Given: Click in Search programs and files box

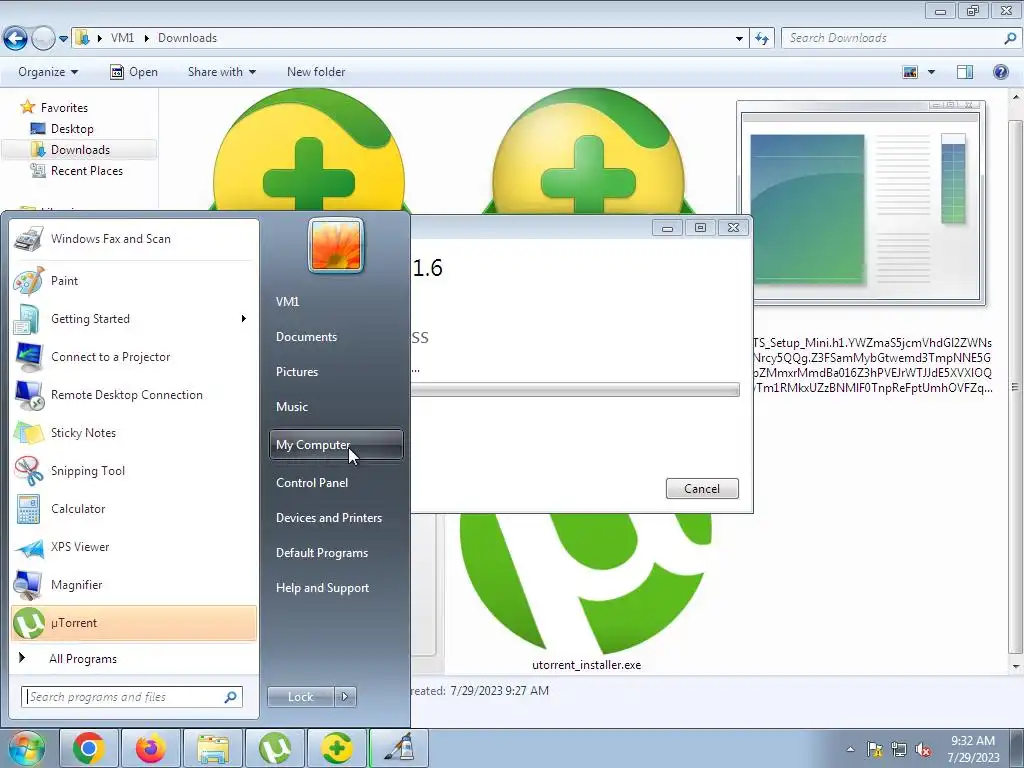Looking at the screenshot, I should [x=132, y=697].
